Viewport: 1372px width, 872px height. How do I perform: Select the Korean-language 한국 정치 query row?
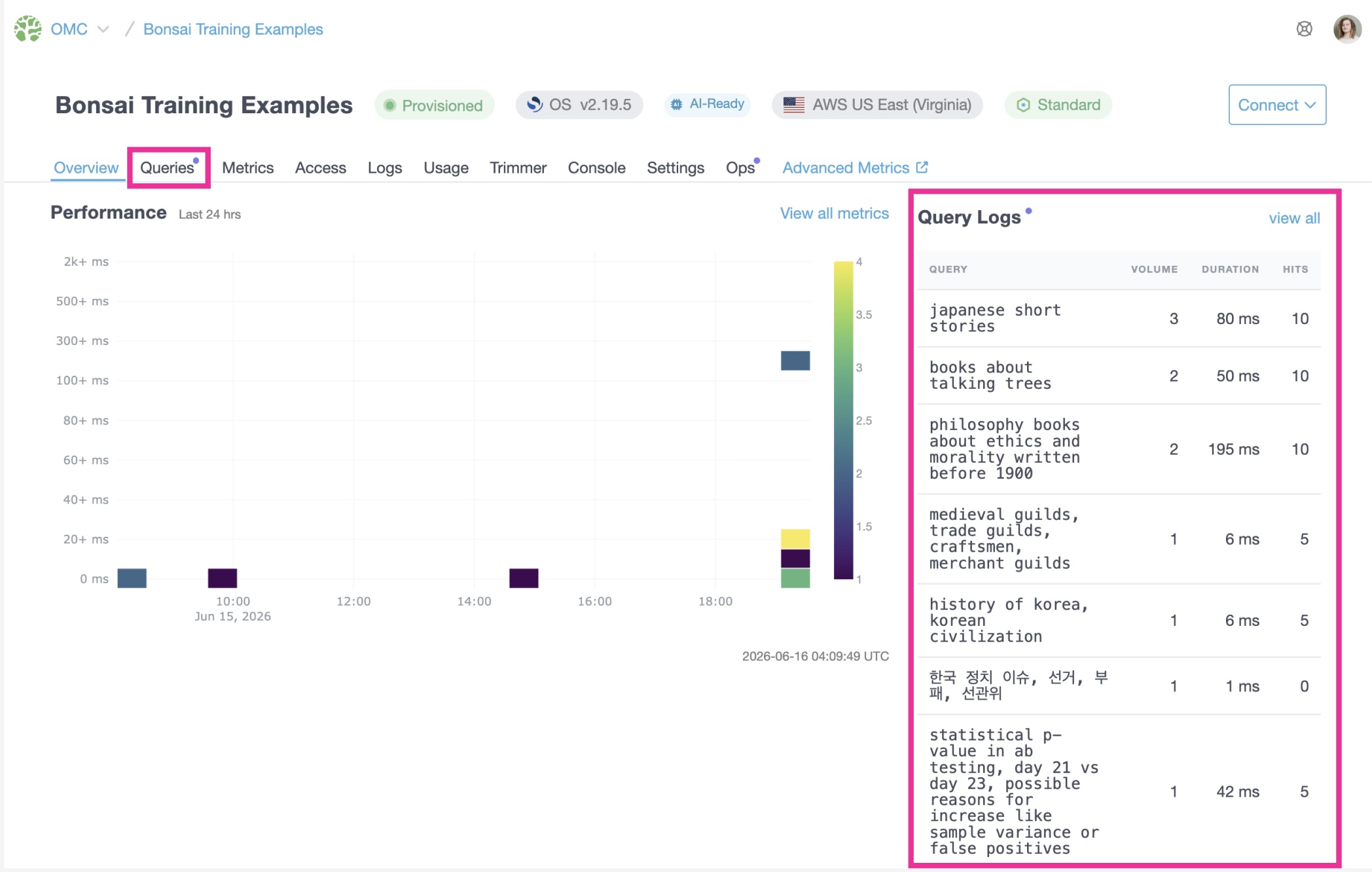(1119, 686)
